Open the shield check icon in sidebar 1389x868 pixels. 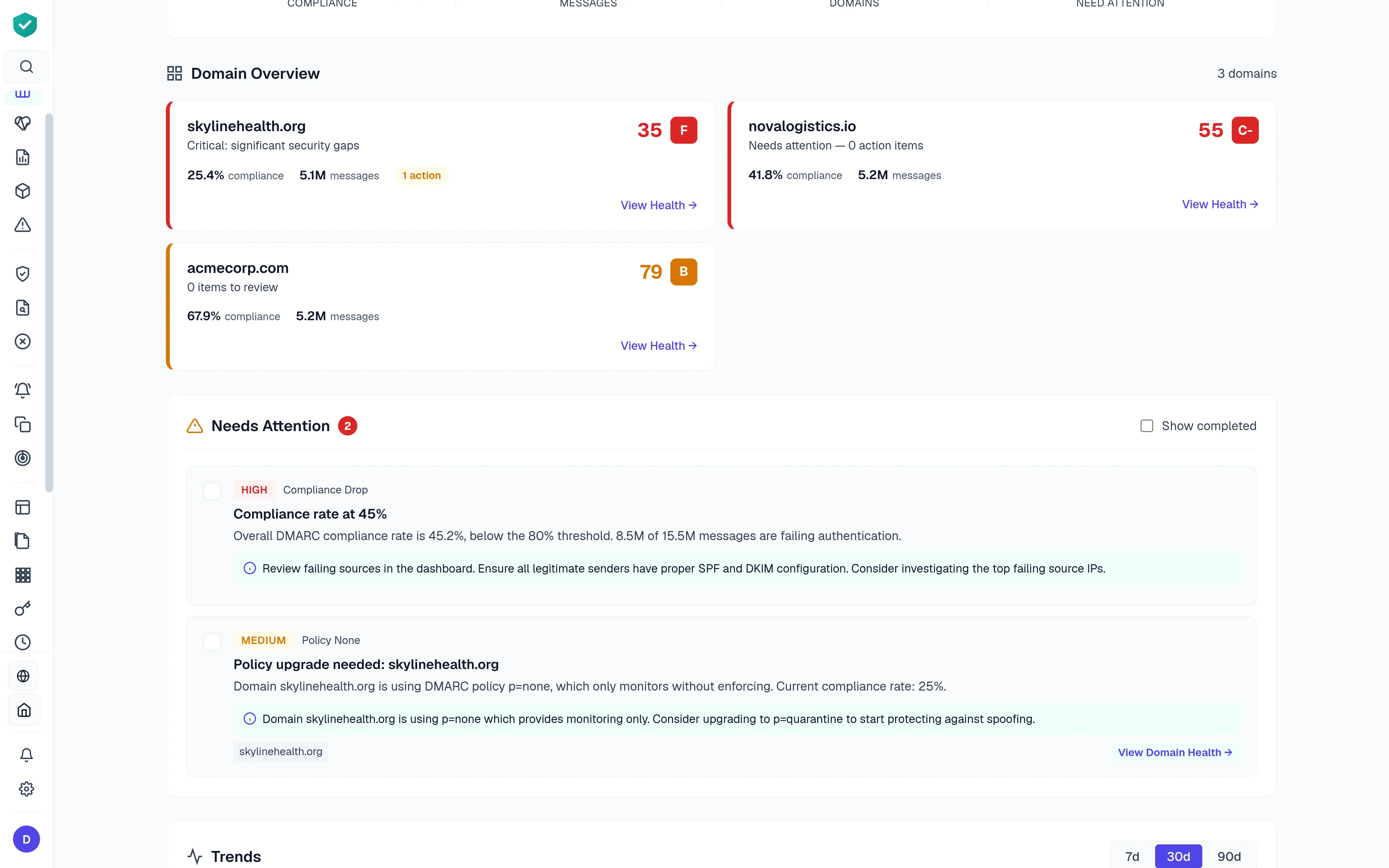tap(23, 274)
